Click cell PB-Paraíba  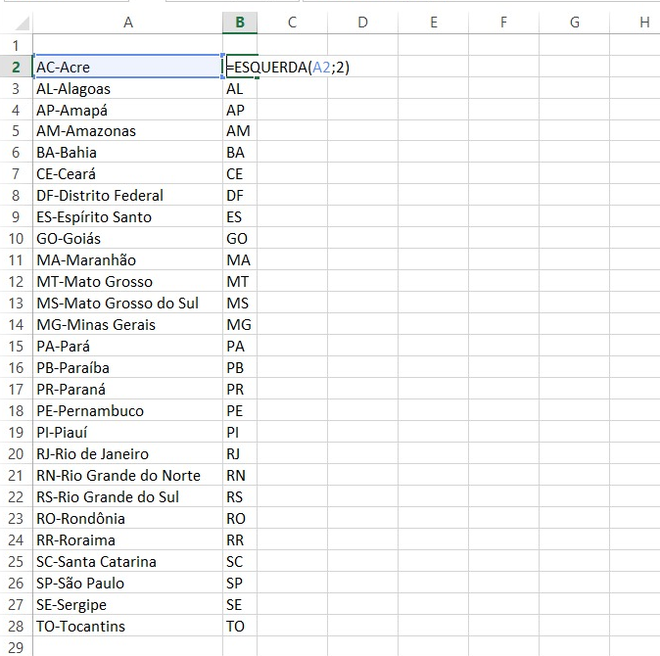[128, 368]
